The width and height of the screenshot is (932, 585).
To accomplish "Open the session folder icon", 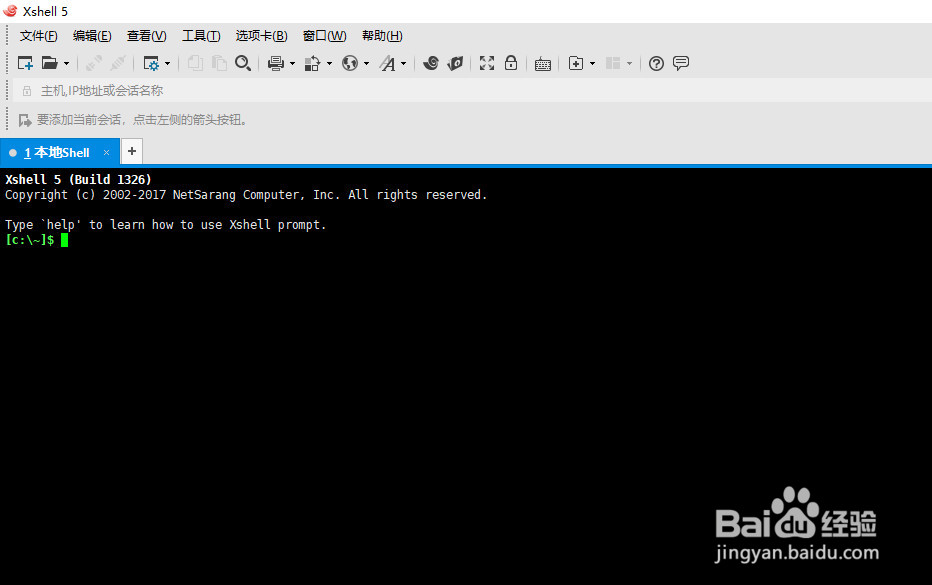I will 49,63.
